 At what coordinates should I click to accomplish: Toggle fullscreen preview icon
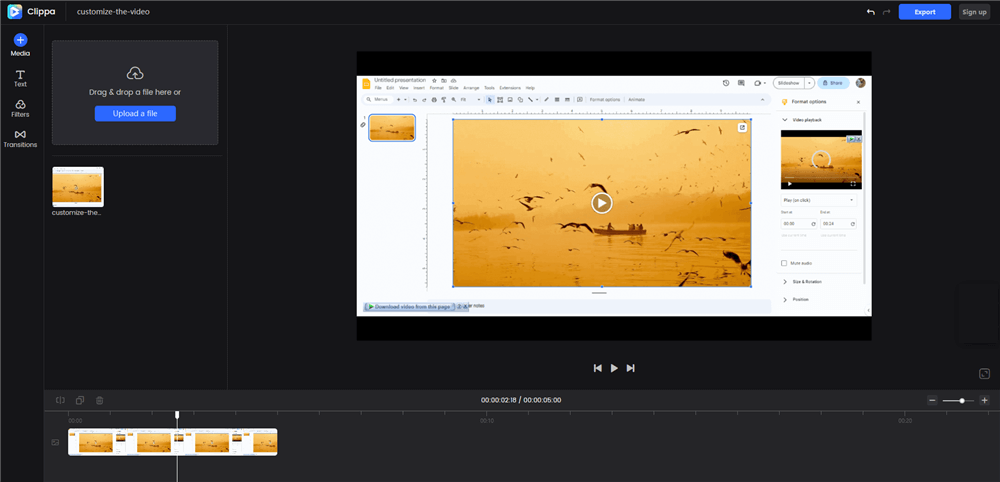point(985,374)
